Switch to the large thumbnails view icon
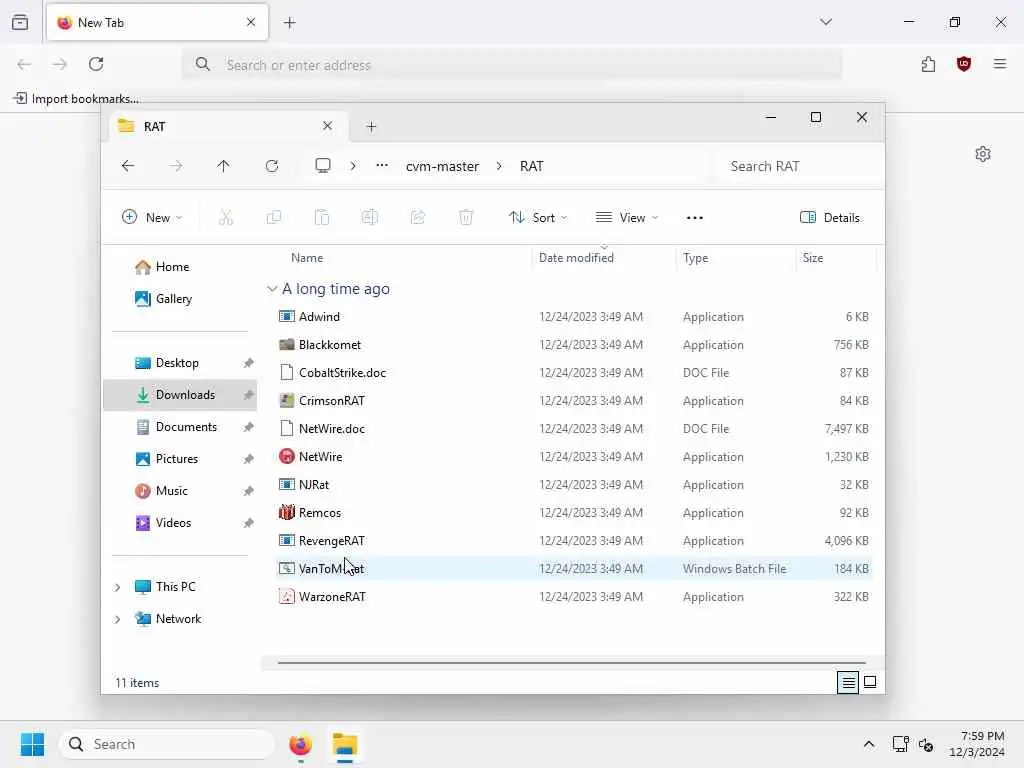The height and width of the screenshot is (768, 1024). coord(870,682)
